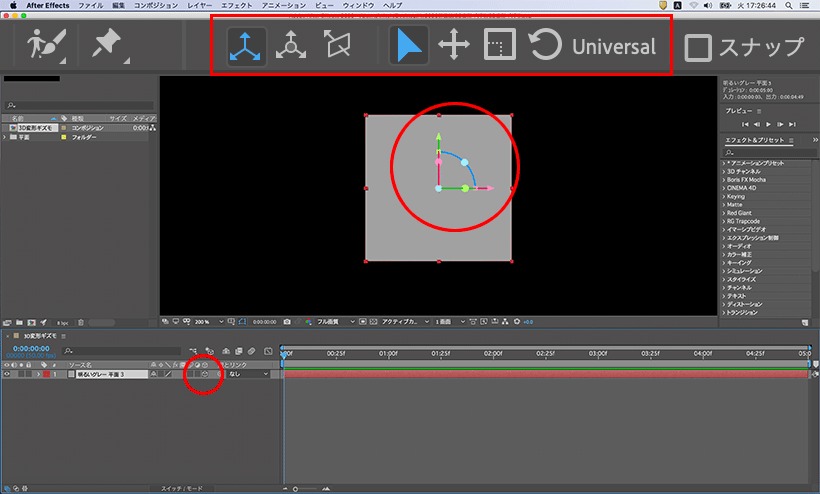Click the timeline current time 0:00:00:00
The width and height of the screenshot is (820, 494).
[31, 348]
